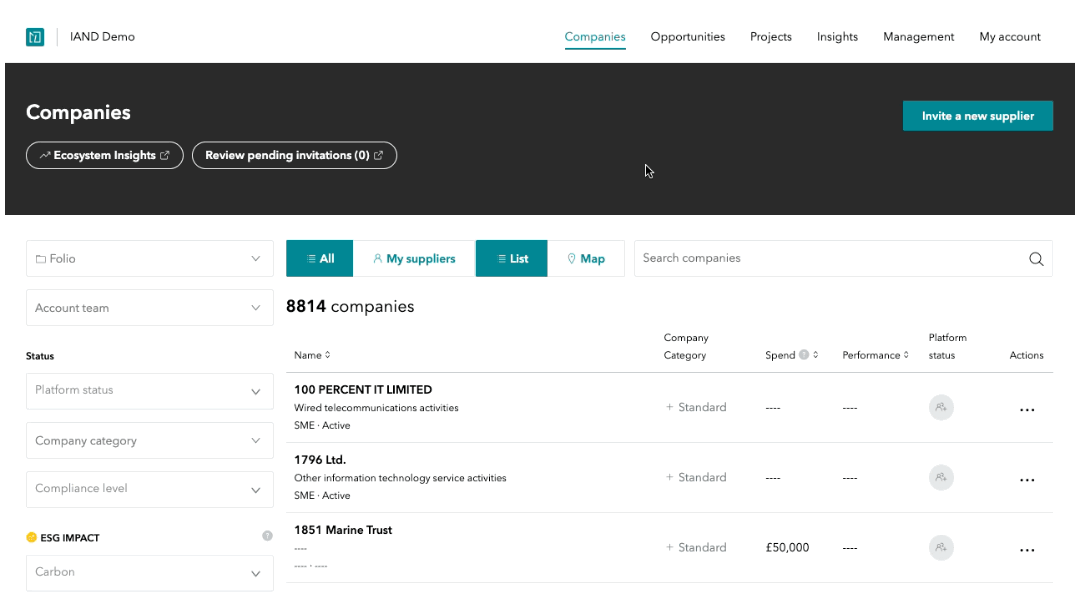
Task: Add category plus icon for 100 PERCENT IT LIMITED
Action: point(669,407)
